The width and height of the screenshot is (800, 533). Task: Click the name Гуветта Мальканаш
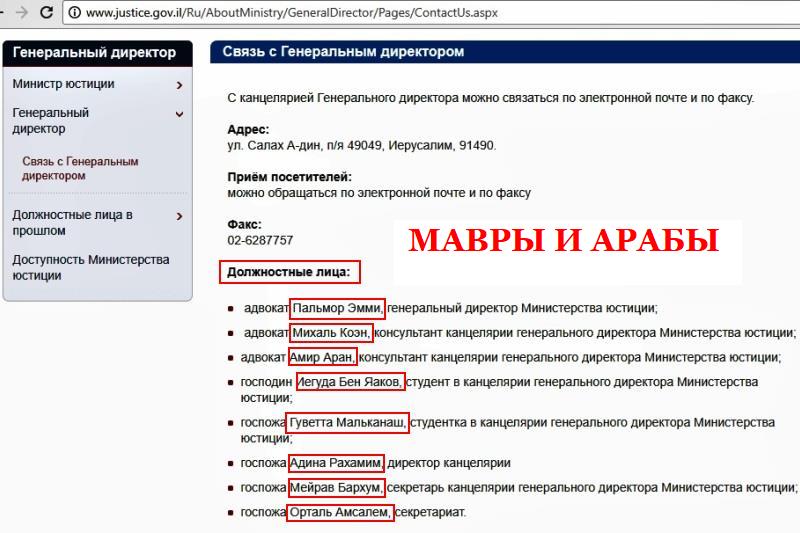pyautogui.click(x=347, y=422)
